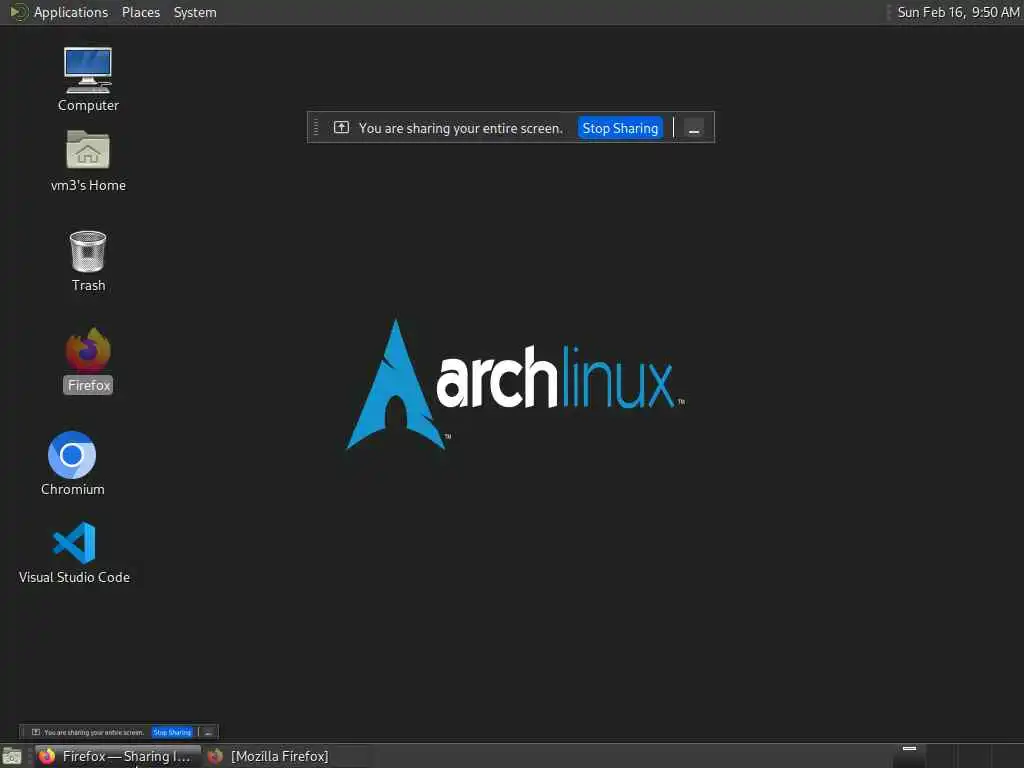Click the show desktop icon in bottom panel
The height and width of the screenshot is (768, 1024).
pyautogui.click(x=11, y=756)
